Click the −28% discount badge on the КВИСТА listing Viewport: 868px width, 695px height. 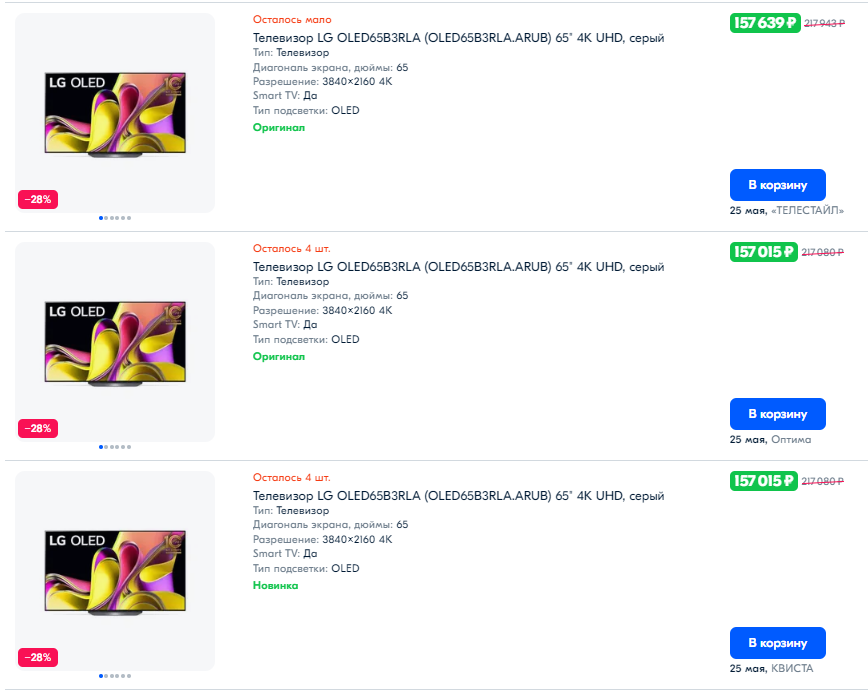pyautogui.click(x=38, y=657)
